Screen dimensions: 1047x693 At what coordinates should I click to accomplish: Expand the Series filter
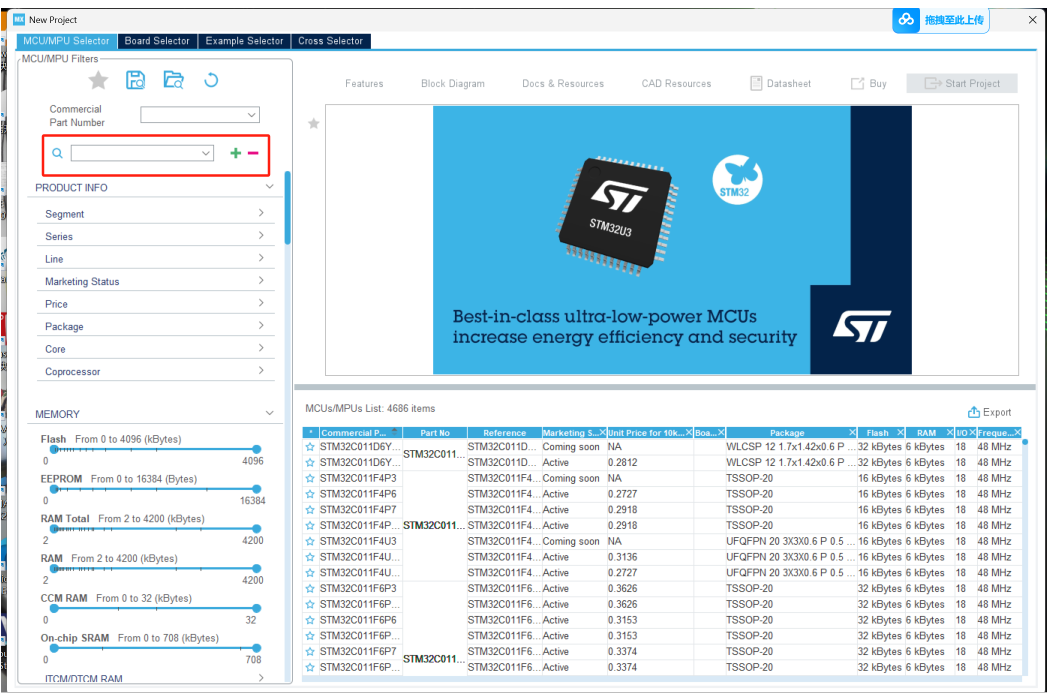point(261,236)
